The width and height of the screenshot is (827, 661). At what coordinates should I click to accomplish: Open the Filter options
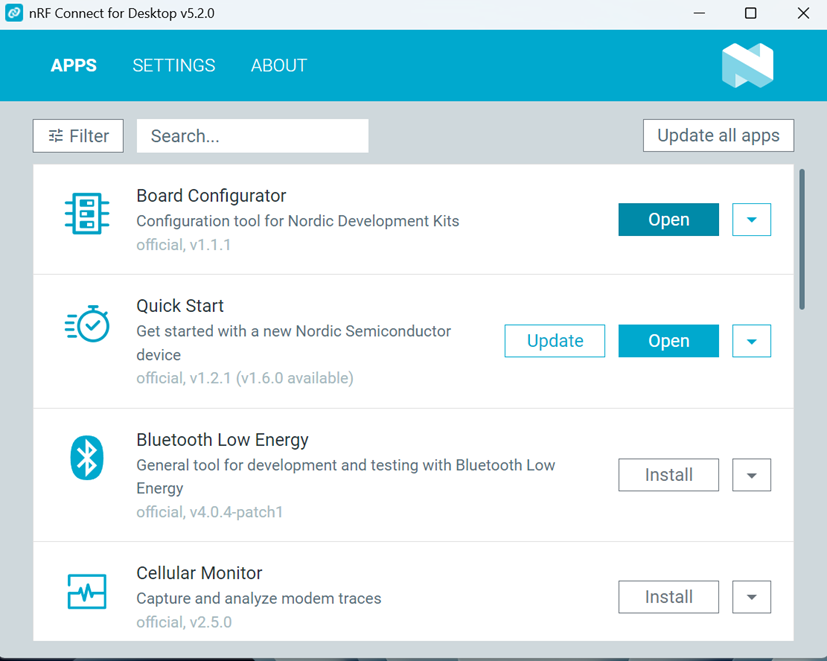tap(78, 136)
